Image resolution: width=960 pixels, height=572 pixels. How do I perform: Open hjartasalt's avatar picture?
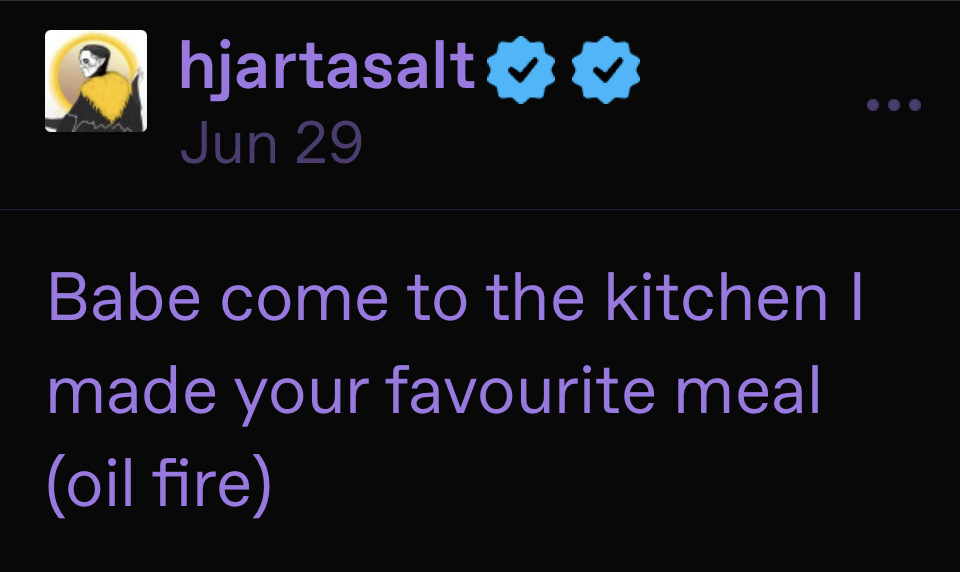click(96, 81)
